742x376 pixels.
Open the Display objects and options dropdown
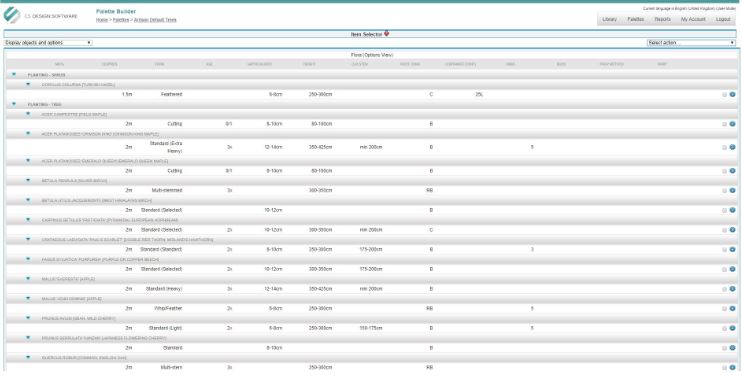48,43
